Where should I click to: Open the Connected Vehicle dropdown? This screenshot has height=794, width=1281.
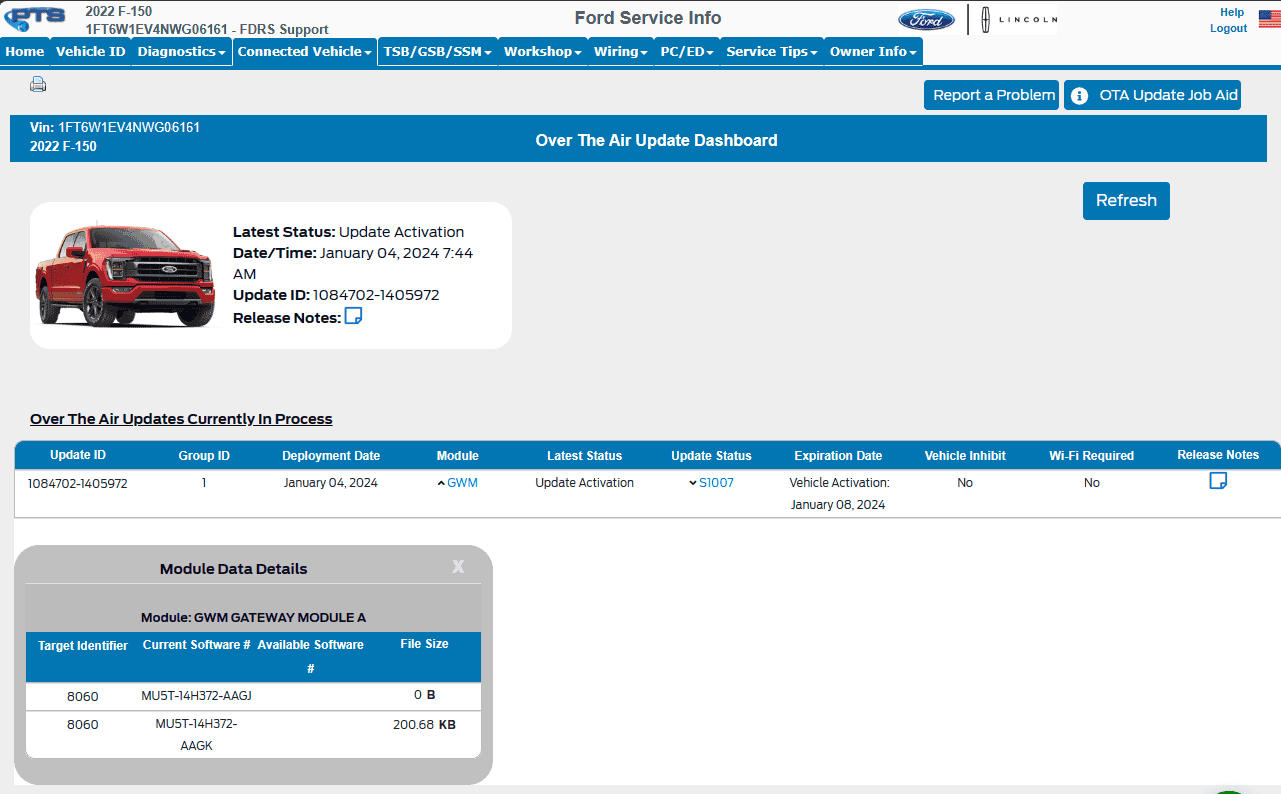pyautogui.click(x=305, y=52)
